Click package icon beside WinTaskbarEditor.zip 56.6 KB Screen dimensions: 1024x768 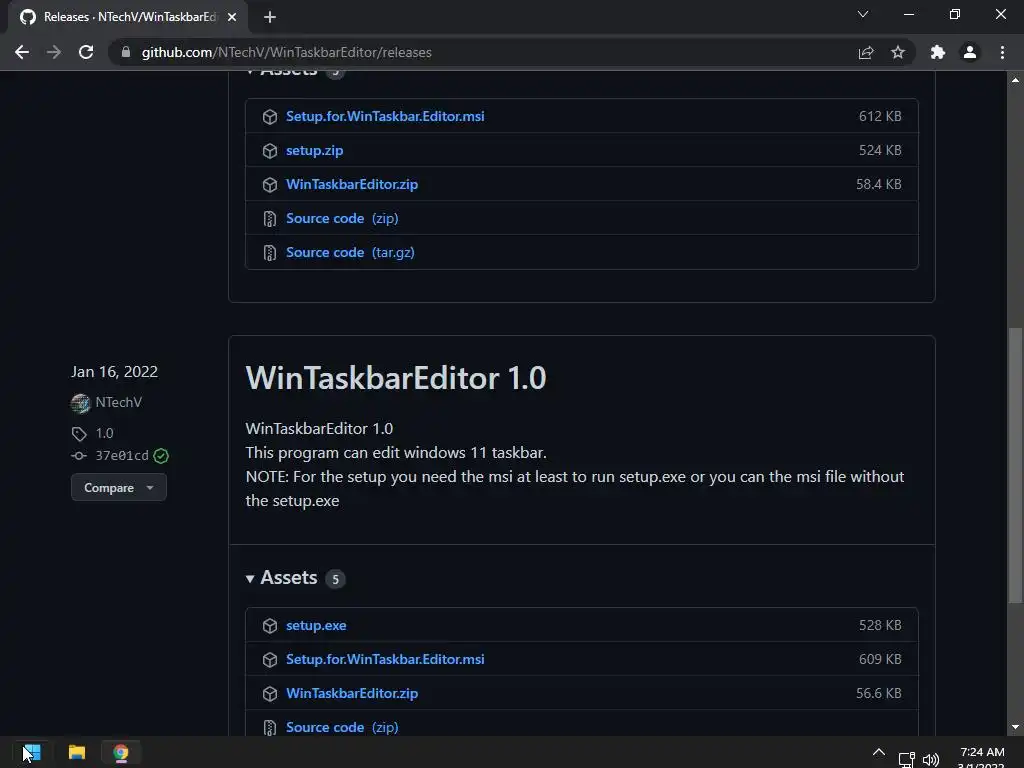pos(270,694)
